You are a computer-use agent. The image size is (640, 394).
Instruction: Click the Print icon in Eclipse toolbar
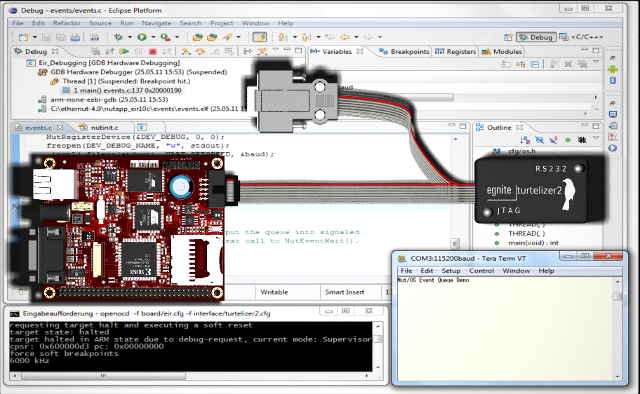click(x=75, y=38)
